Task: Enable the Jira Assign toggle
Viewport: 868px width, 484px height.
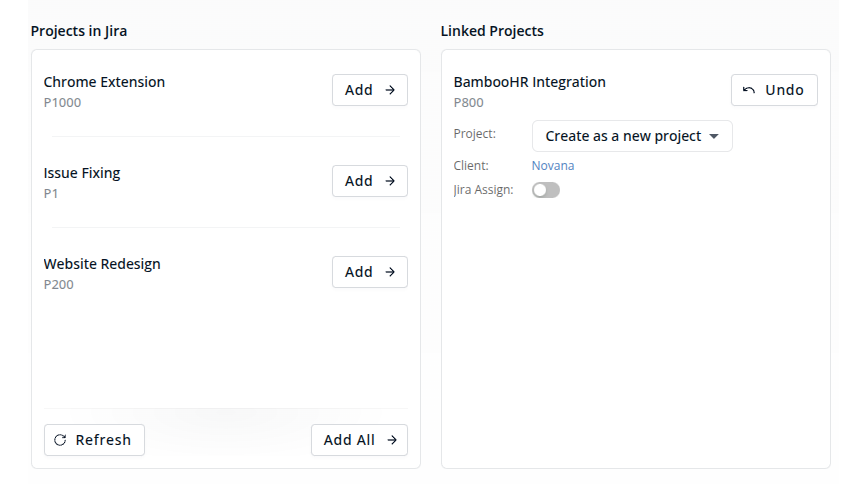Action: [546, 190]
